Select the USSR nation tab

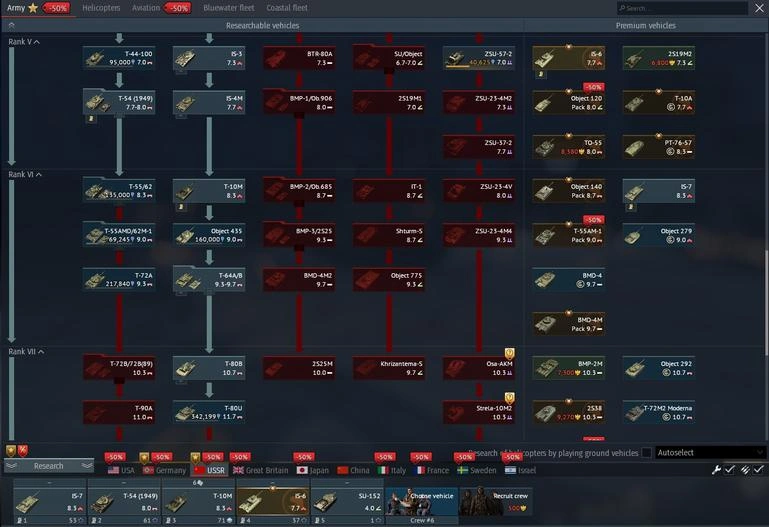209,470
